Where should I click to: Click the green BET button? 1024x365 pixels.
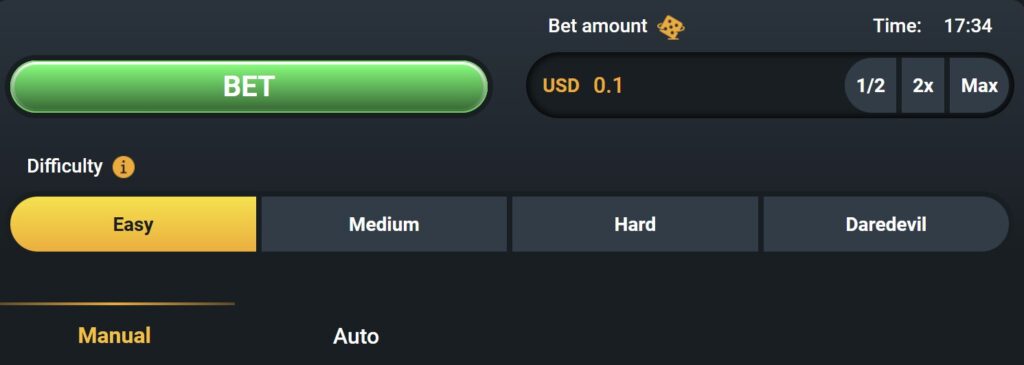point(249,86)
